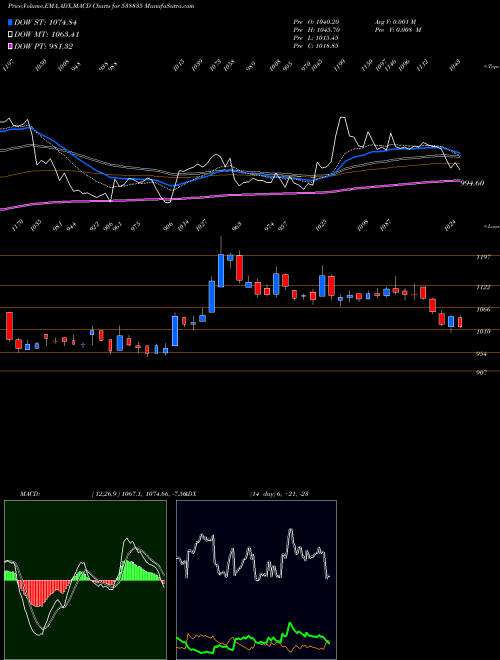Click the 1122 price axis label

(x=483, y=287)
